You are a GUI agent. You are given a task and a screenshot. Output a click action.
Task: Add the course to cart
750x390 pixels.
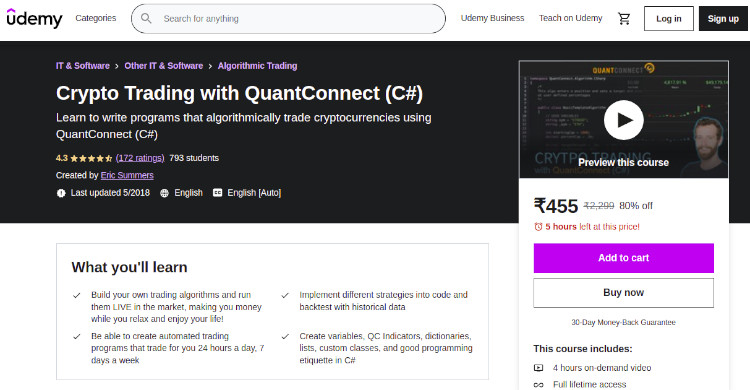point(623,258)
